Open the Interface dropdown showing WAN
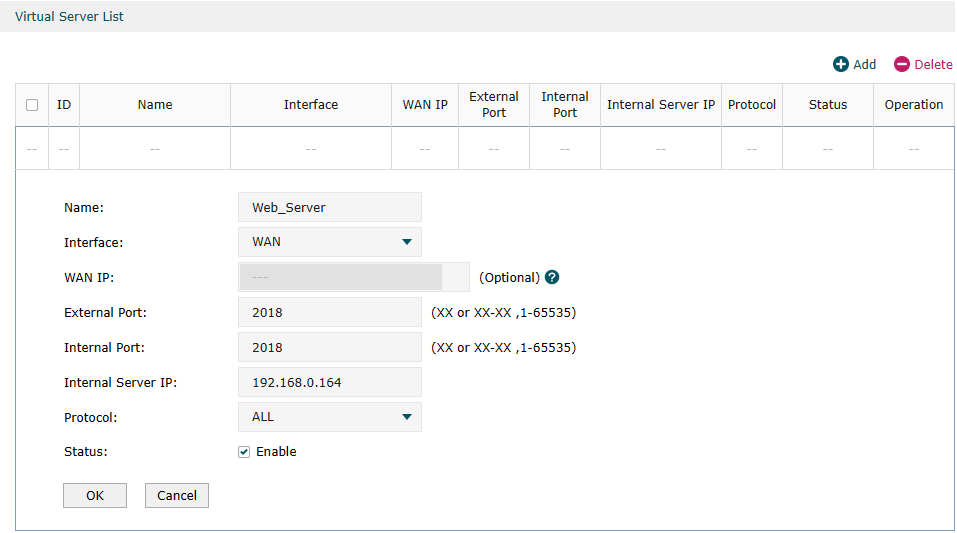 330,242
